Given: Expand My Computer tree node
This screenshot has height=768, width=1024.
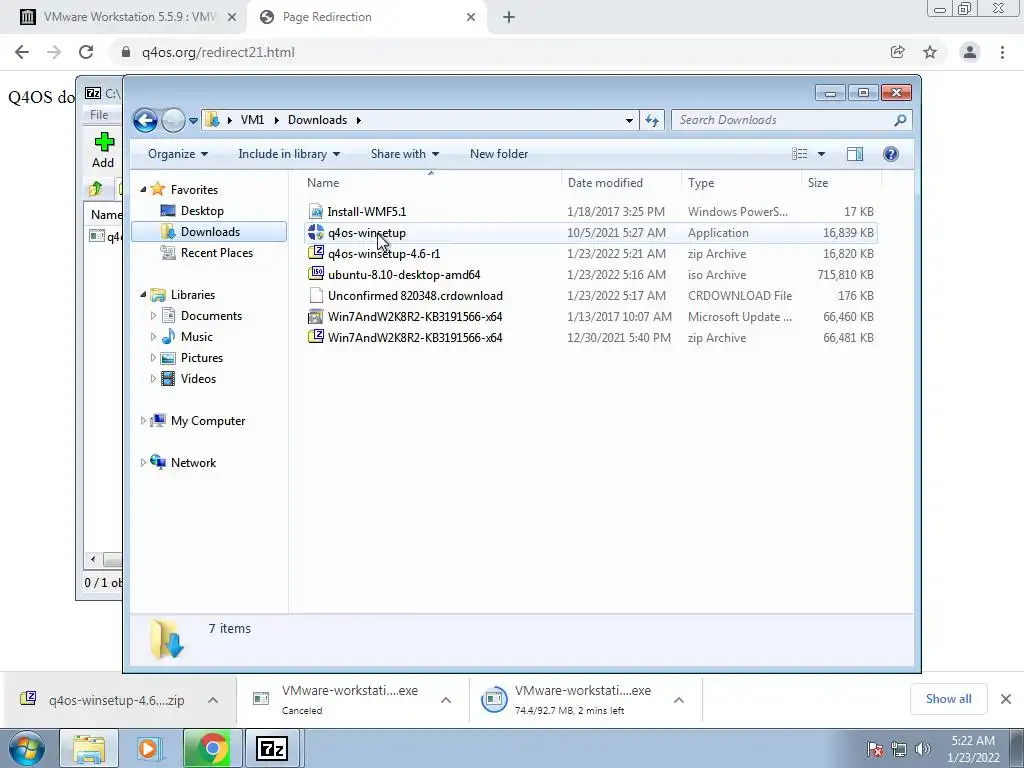Looking at the screenshot, I should [x=143, y=421].
